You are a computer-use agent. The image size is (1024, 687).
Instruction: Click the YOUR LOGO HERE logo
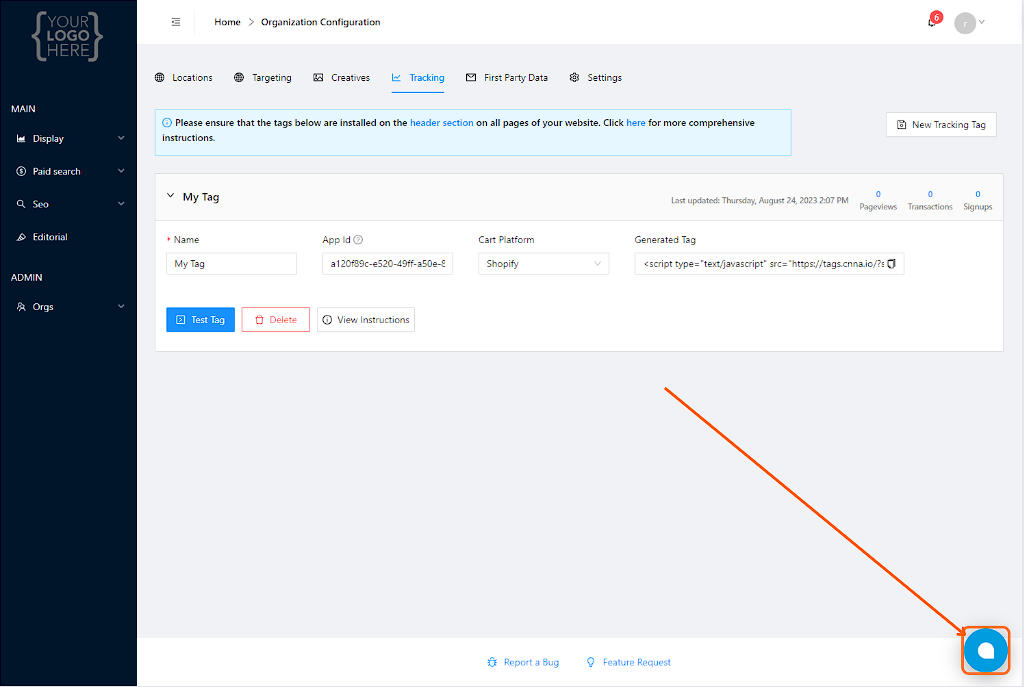pos(67,37)
